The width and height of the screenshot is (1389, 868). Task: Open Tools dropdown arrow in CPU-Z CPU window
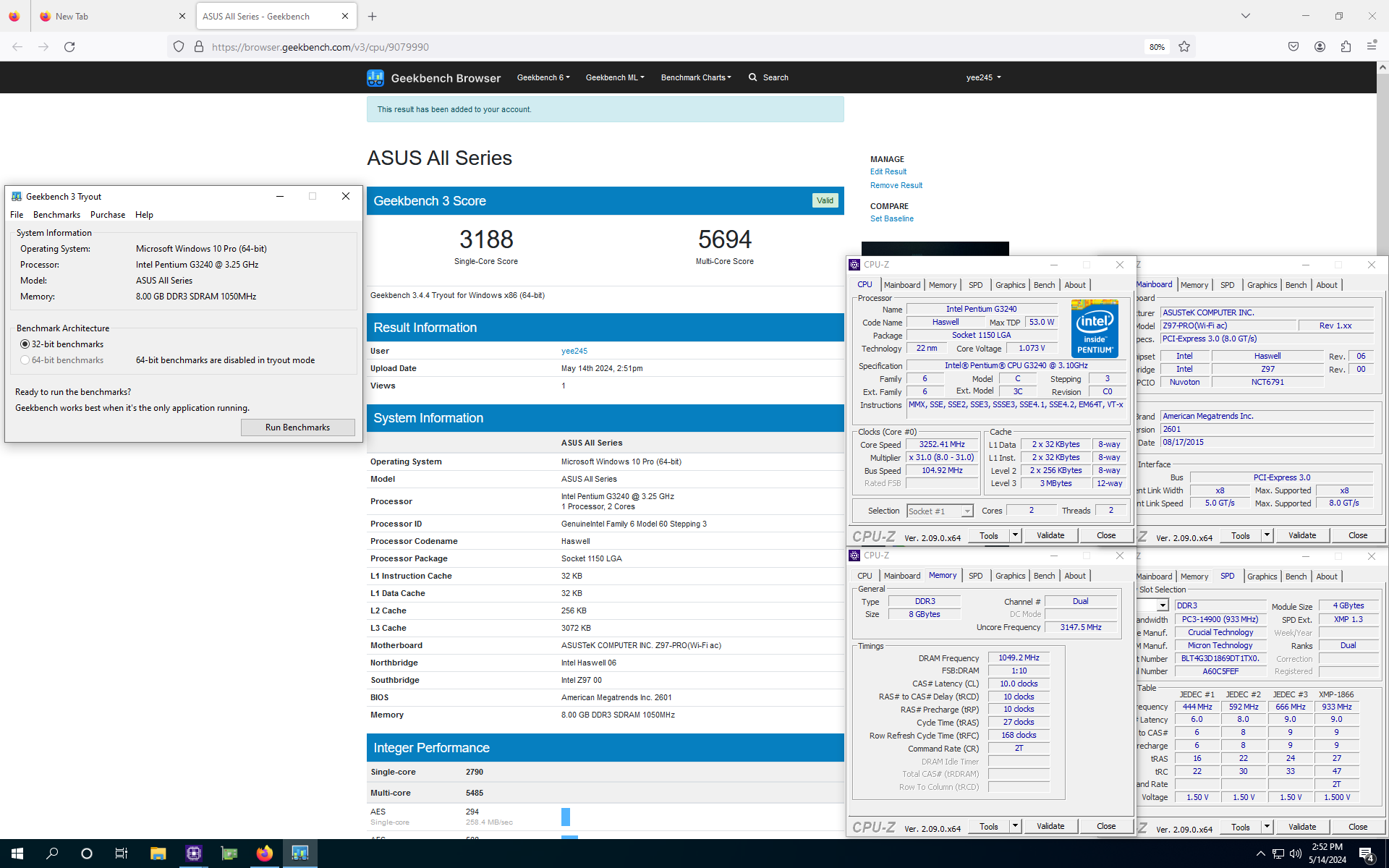pyautogui.click(x=1015, y=535)
